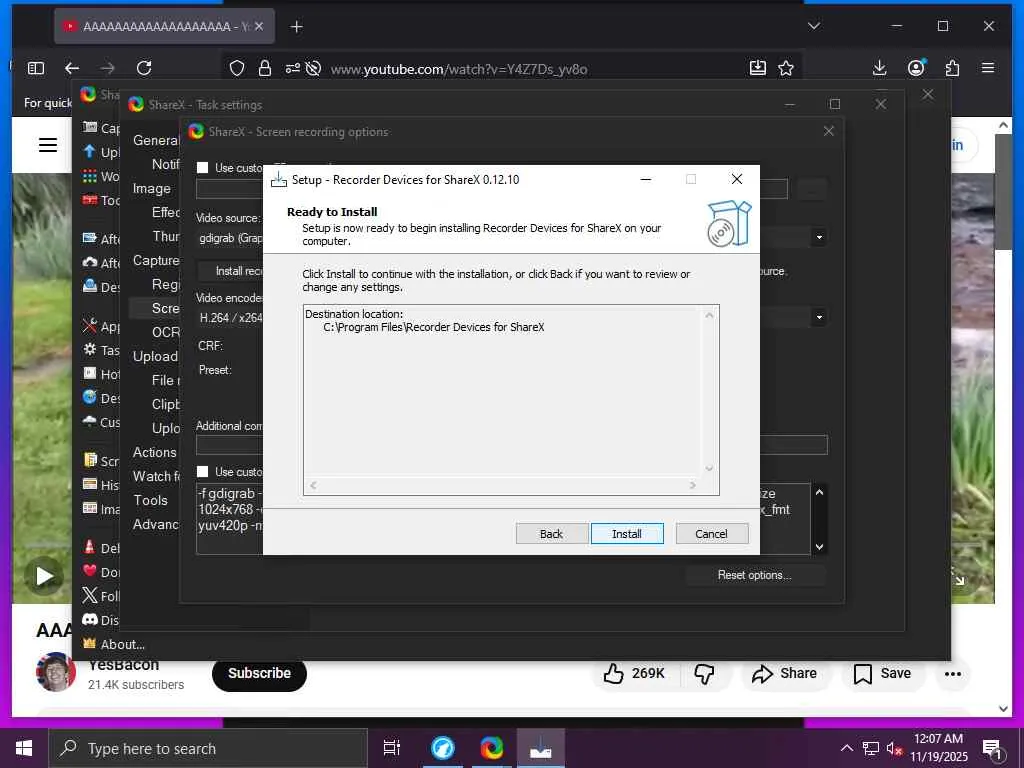Click the ShareX taskbar icon
The width and height of the screenshot is (1024, 768).
(x=491, y=748)
